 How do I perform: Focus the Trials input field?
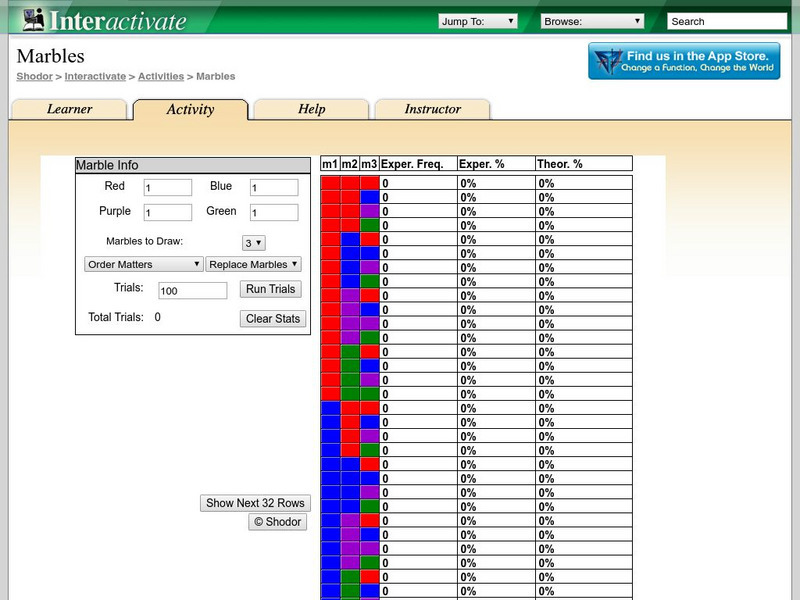193,290
